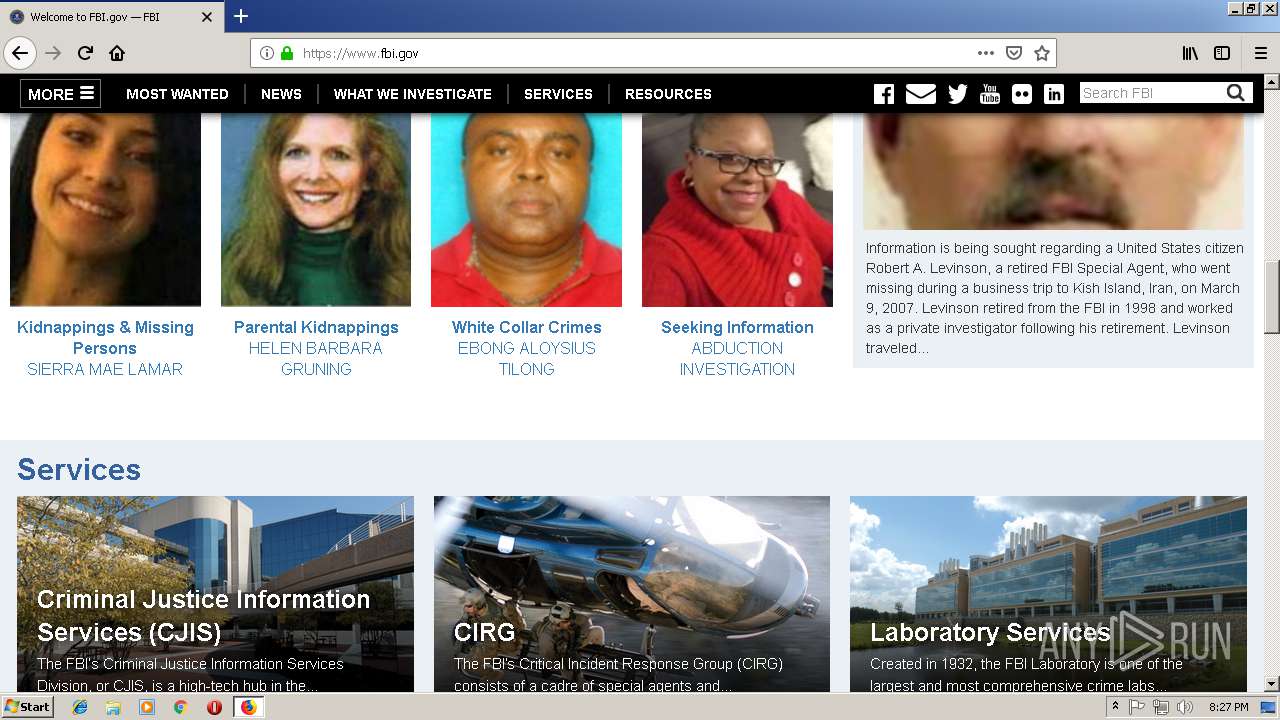The width and height of the screenshot is (1280, 720).
Task: Open WHAT WE INVESTIGATE menu
Action: (x=413, y=94)
